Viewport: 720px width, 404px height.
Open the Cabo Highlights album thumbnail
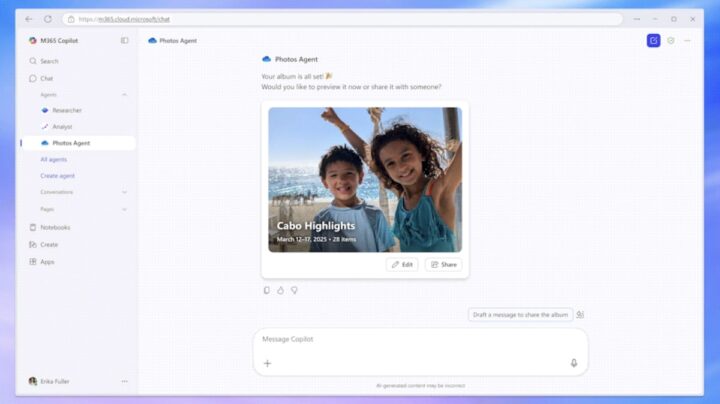pos(365,180)
